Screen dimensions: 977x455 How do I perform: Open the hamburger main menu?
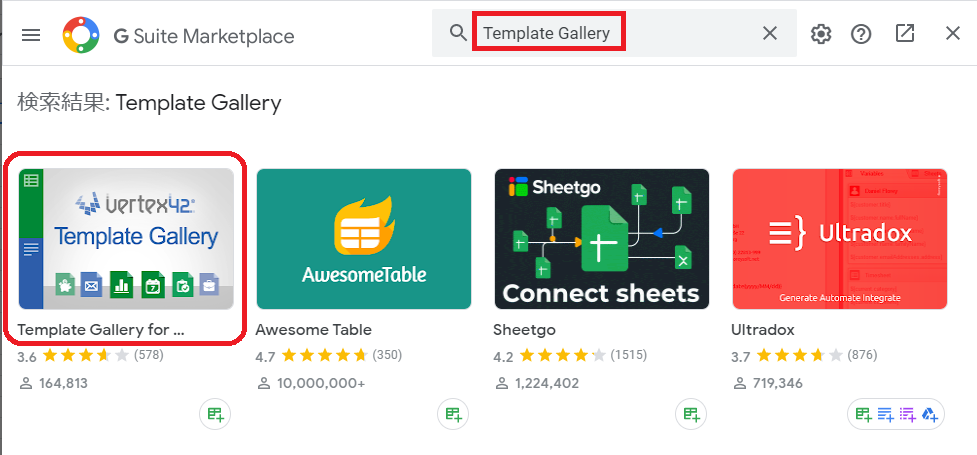31,35
